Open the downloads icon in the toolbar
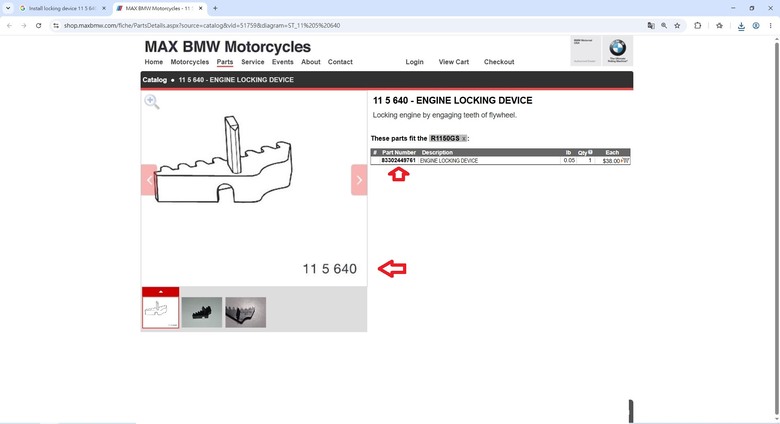The height and width of the screenshot is (424, 780). click(741, 26)
